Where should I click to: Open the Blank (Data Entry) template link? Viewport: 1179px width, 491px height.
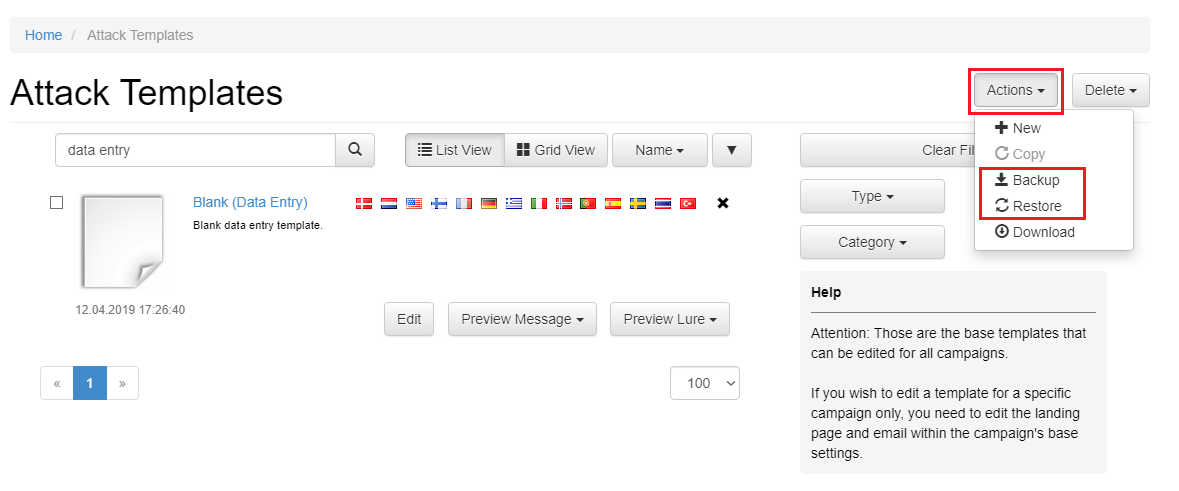[250, 202]
